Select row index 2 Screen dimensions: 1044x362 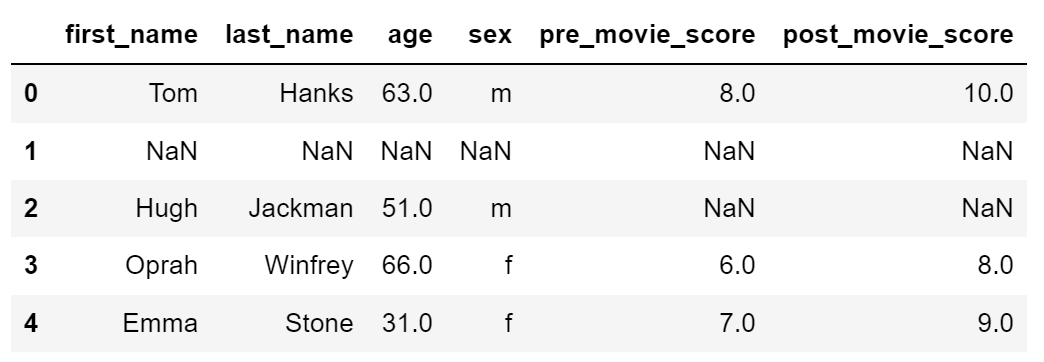(x=31, y=208)
